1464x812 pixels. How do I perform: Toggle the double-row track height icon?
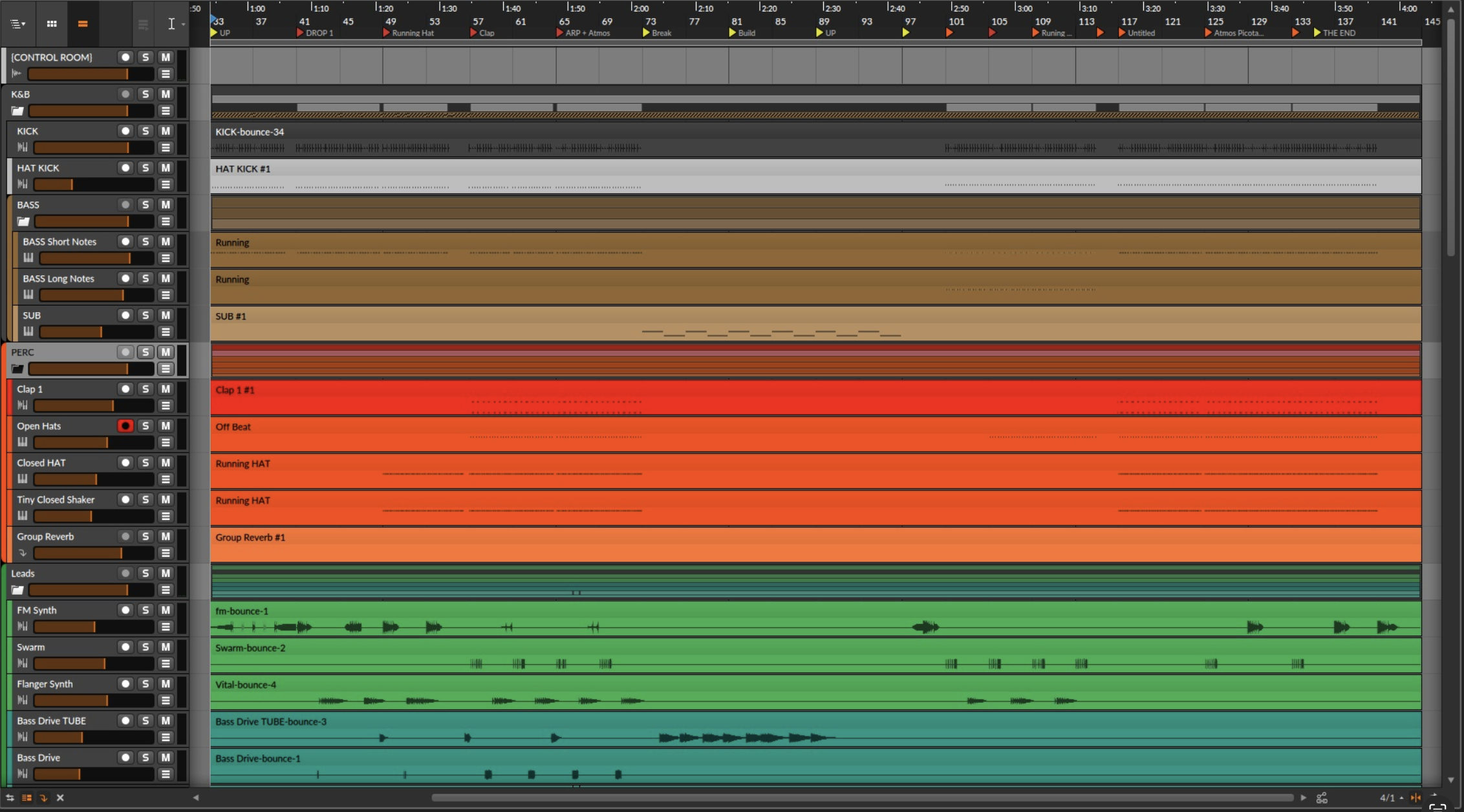click(x=27, y=798)
